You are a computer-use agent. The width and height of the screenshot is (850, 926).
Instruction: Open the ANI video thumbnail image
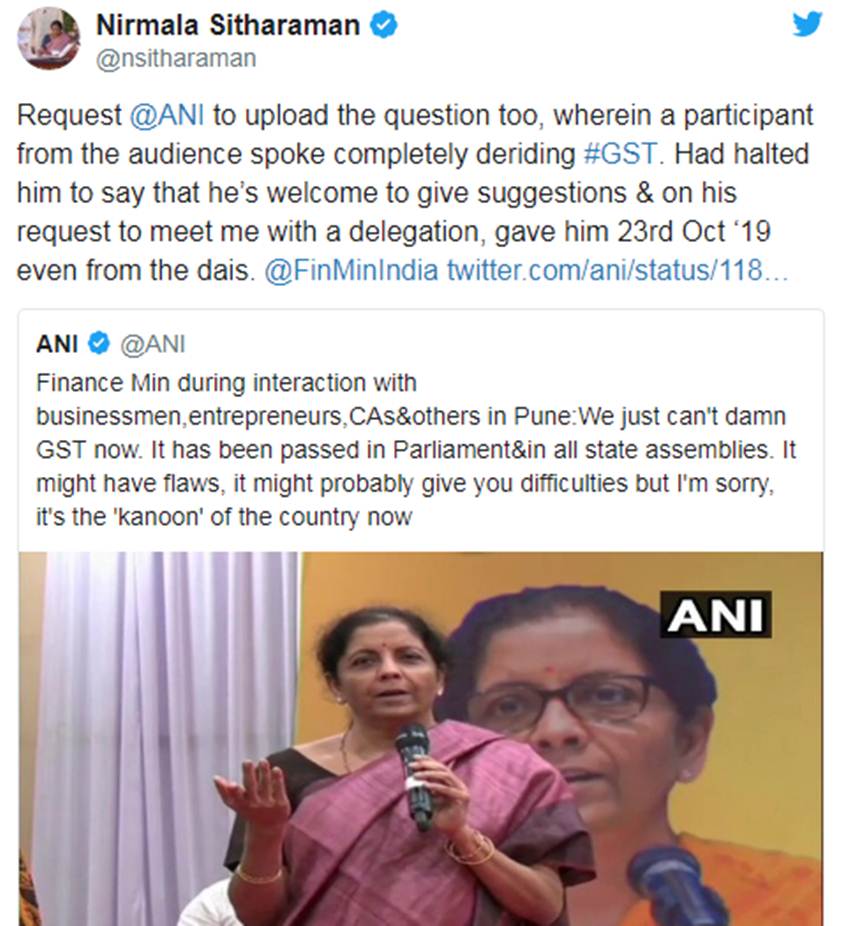pos(421,739)
